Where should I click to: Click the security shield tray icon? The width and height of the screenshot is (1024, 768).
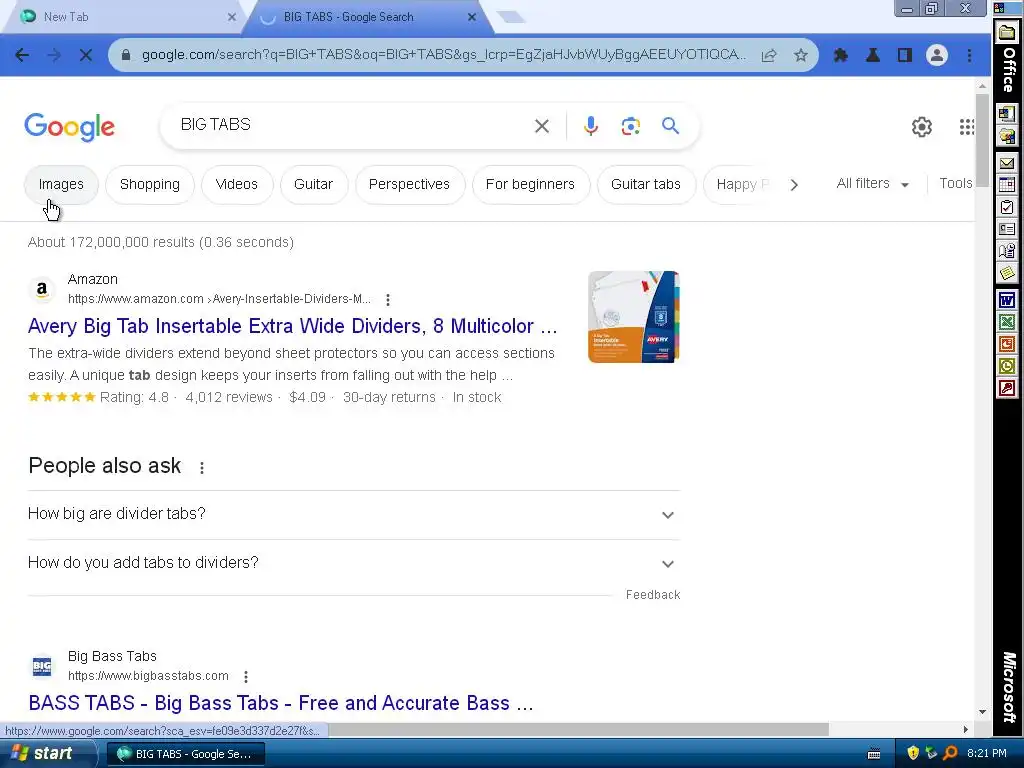(913, 753)
